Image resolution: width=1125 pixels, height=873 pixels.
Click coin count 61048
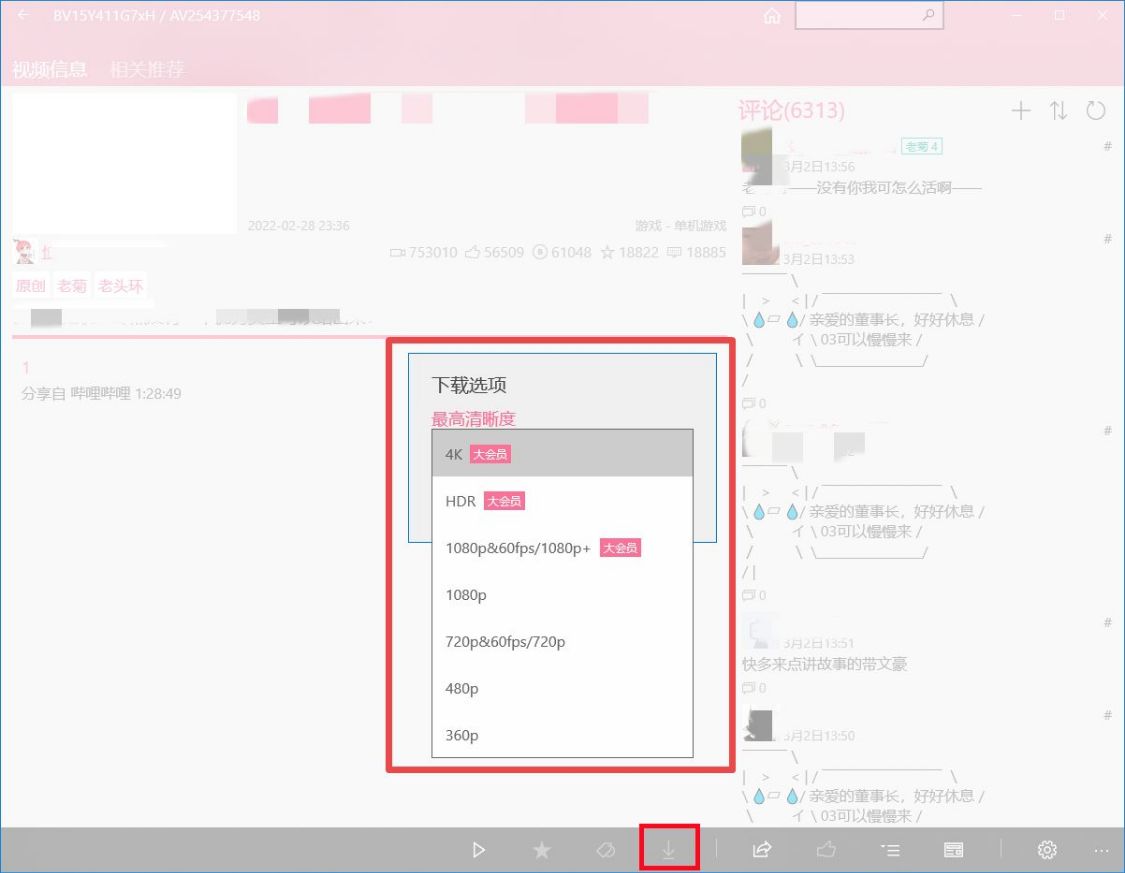pyautogui.click(x=562, y=253)
